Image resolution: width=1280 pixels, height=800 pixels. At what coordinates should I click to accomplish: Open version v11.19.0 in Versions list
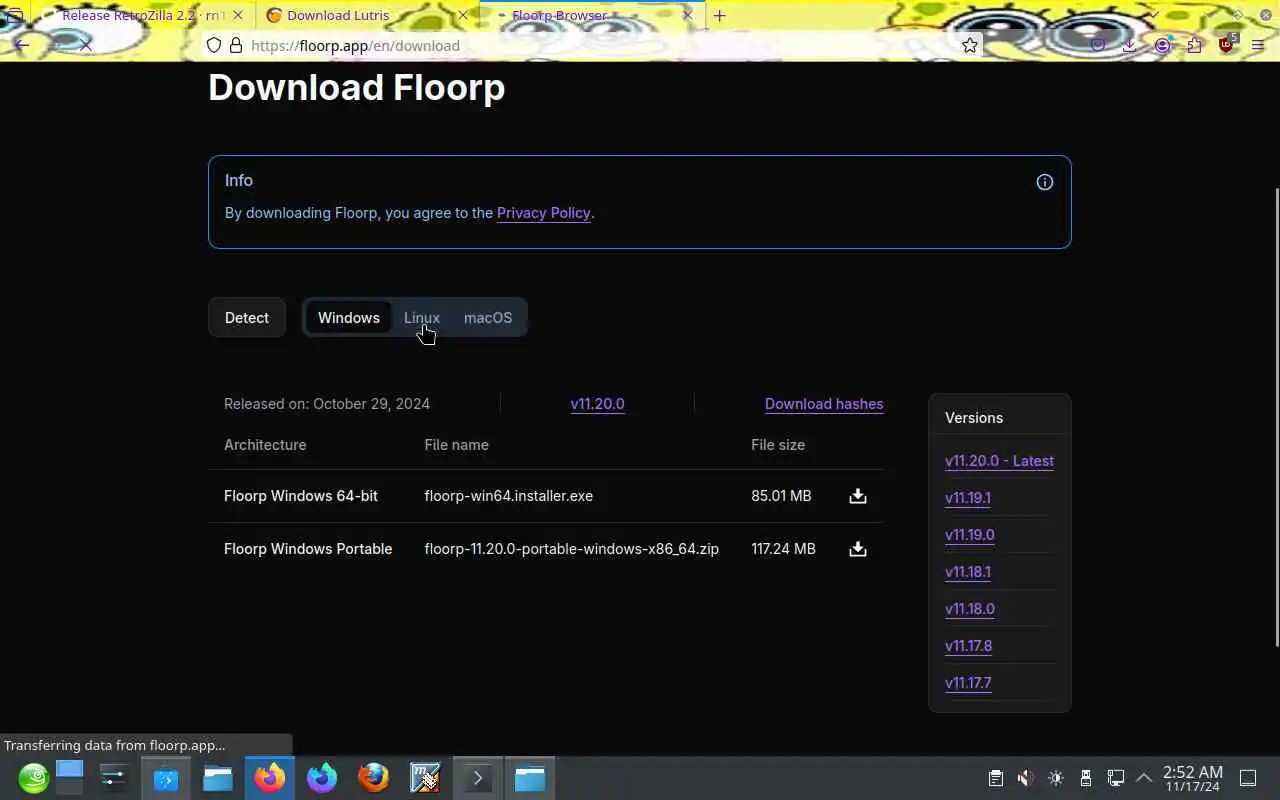click(970, 535)
